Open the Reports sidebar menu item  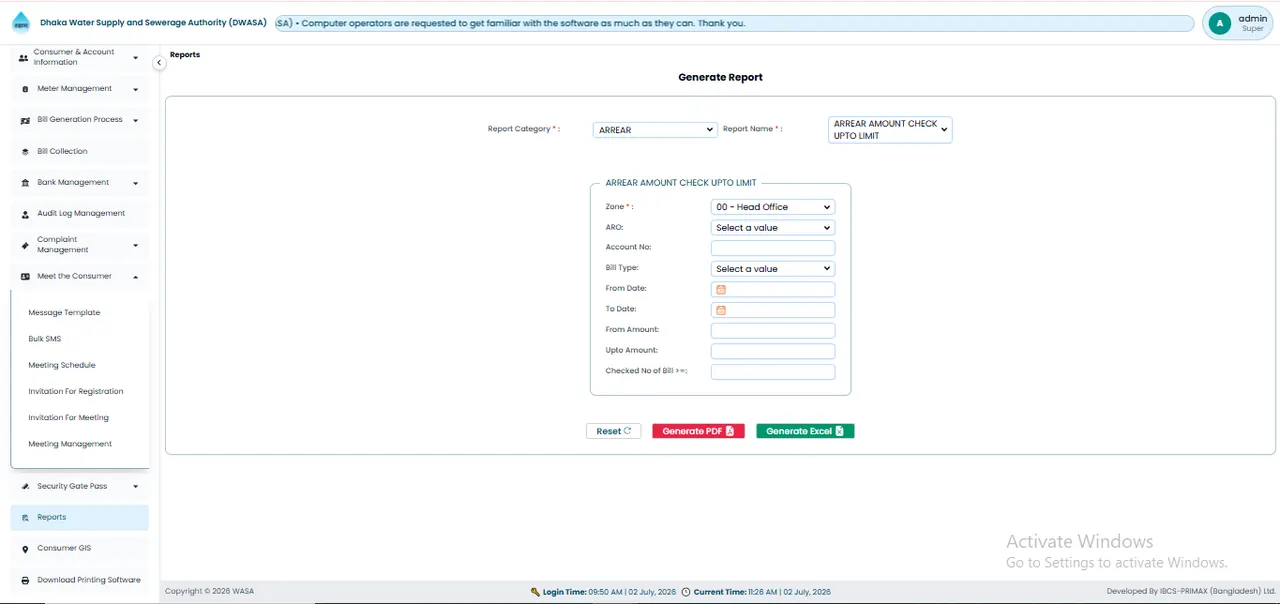[x=79, y=518]
